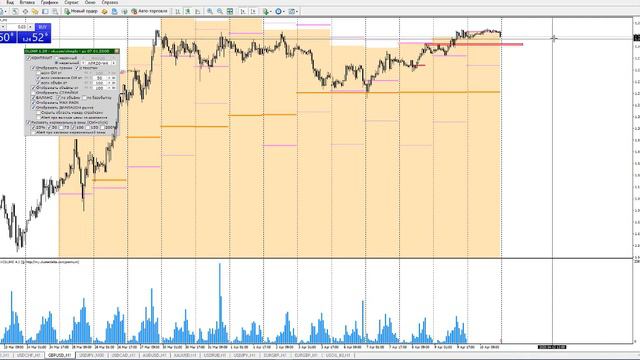Decrease lot volume with the down arrow
Viewport: 640px width, 360px height.
(3, 27)
